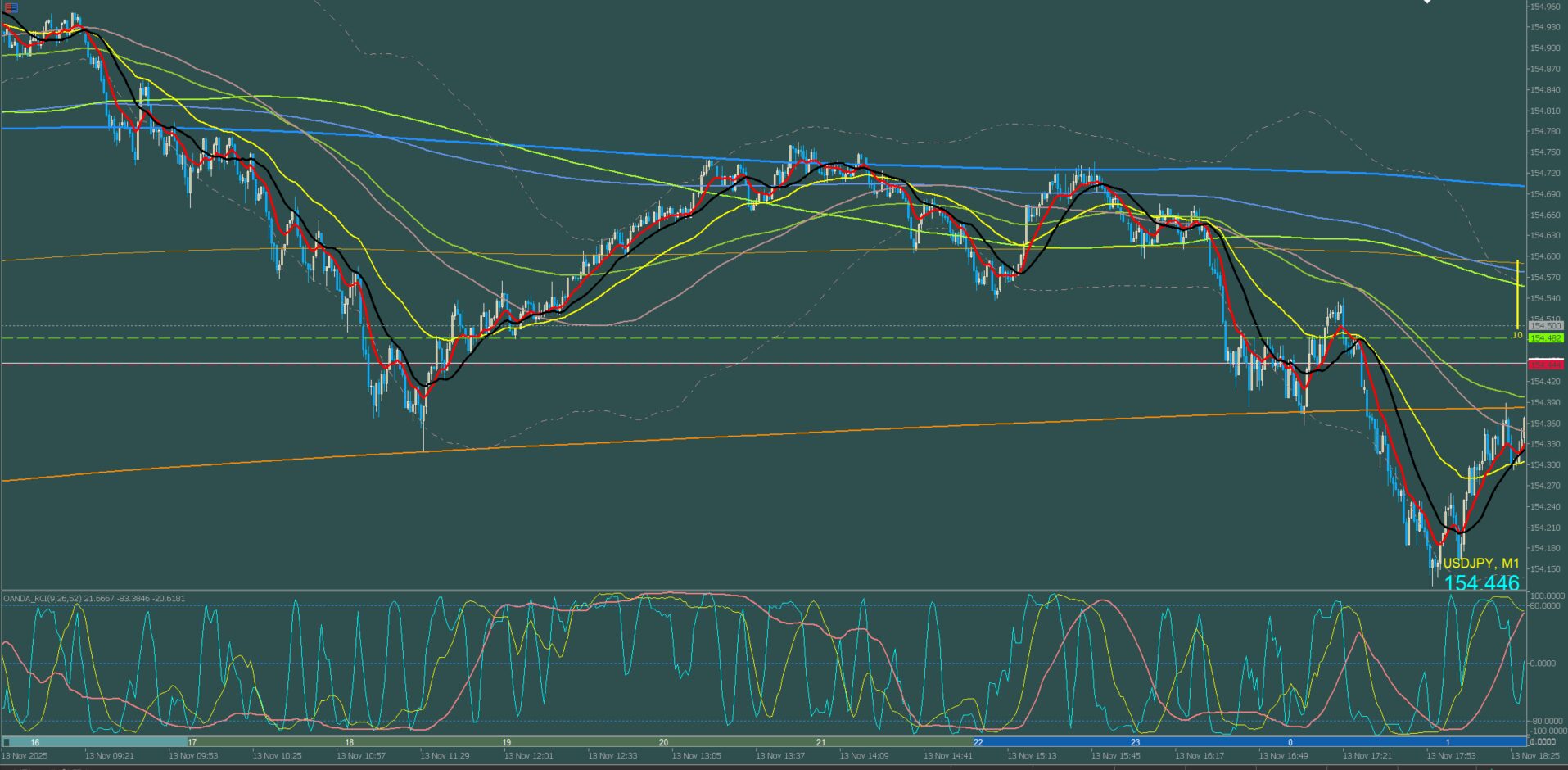
Task: Click the OANDA_RCI(9,26,52) indicator label
Action: [94, 599]
